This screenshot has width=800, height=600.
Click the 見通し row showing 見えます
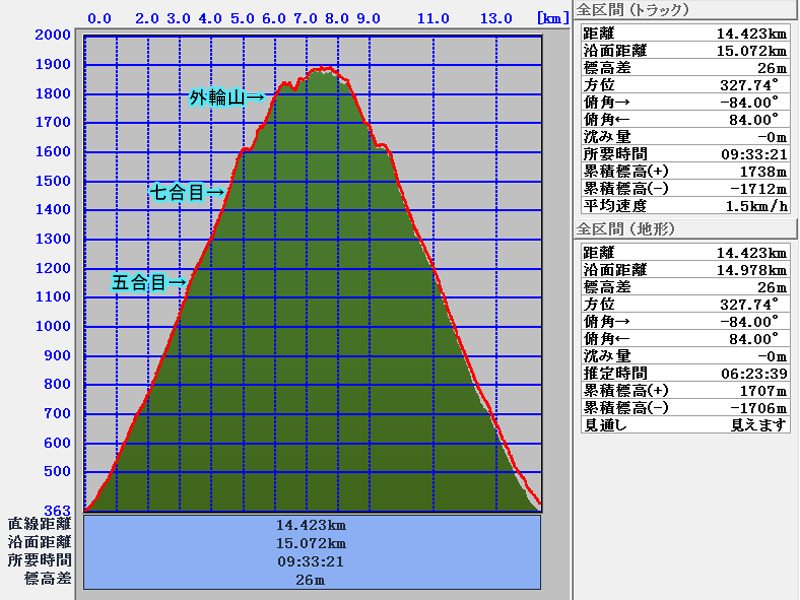pos(685,425)
